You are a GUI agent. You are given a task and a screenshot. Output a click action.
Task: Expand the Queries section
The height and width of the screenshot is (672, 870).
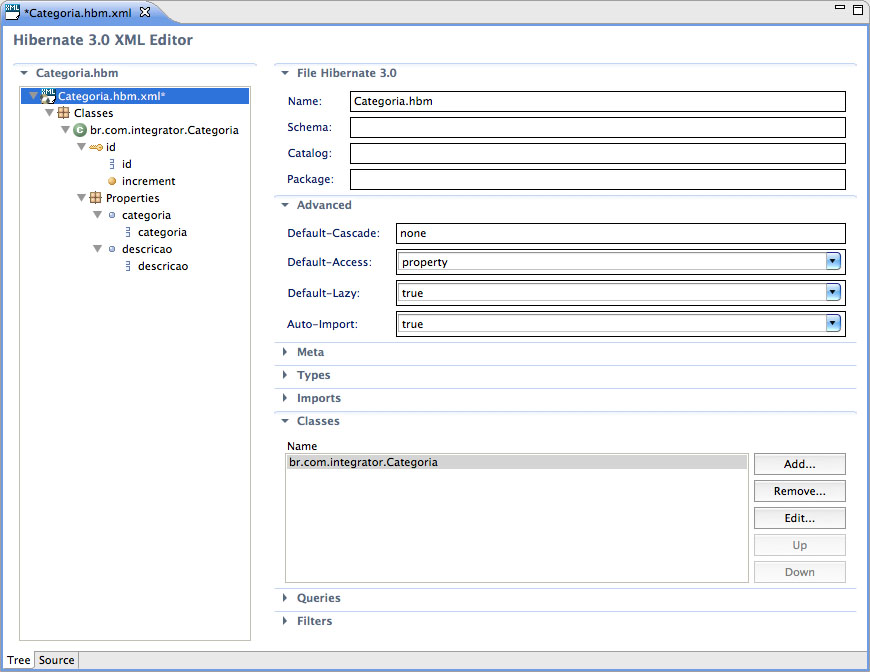pyautogui.click(x=285, y=598)
